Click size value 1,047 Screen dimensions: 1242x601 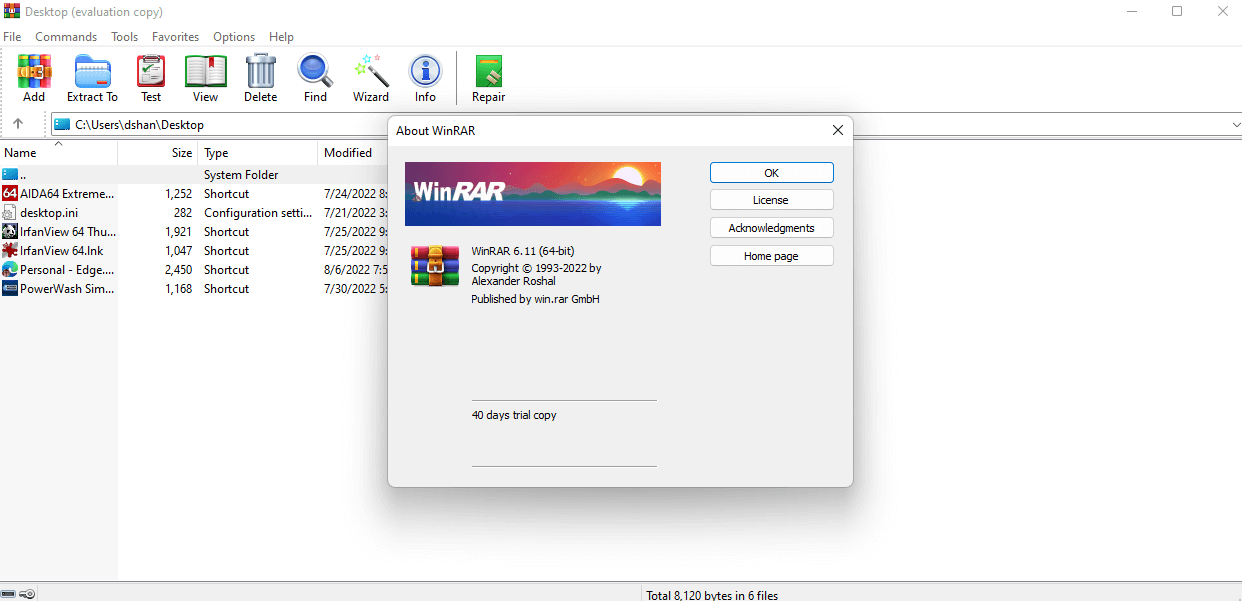179,251
